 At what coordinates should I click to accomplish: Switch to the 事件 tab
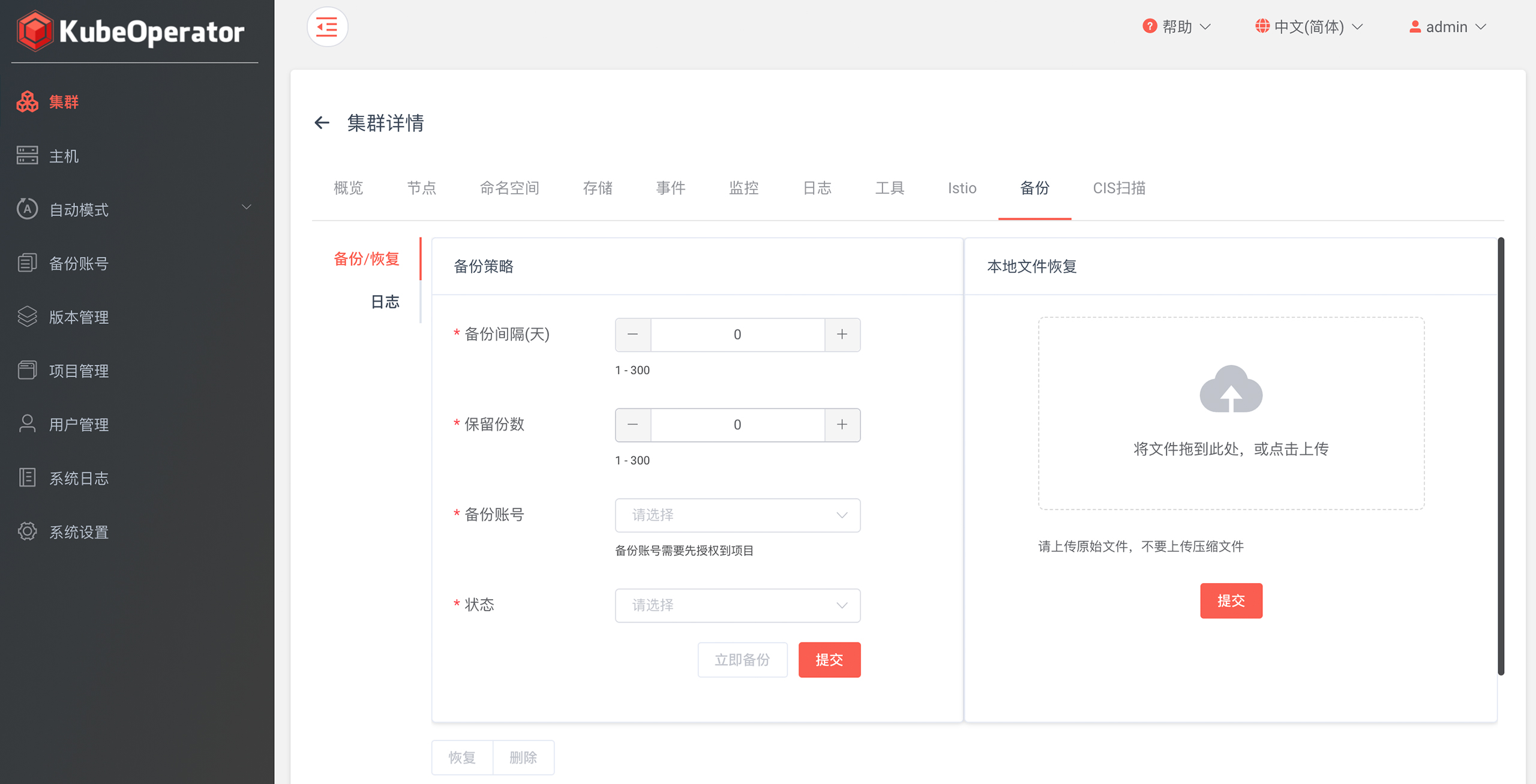click(671, 188)
